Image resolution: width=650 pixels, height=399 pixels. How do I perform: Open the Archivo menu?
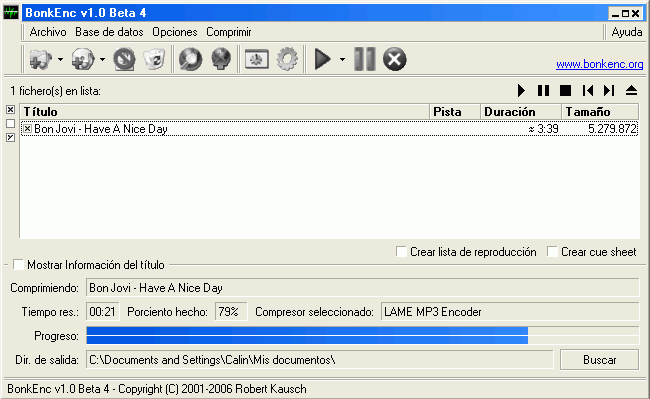pos(48,32)
